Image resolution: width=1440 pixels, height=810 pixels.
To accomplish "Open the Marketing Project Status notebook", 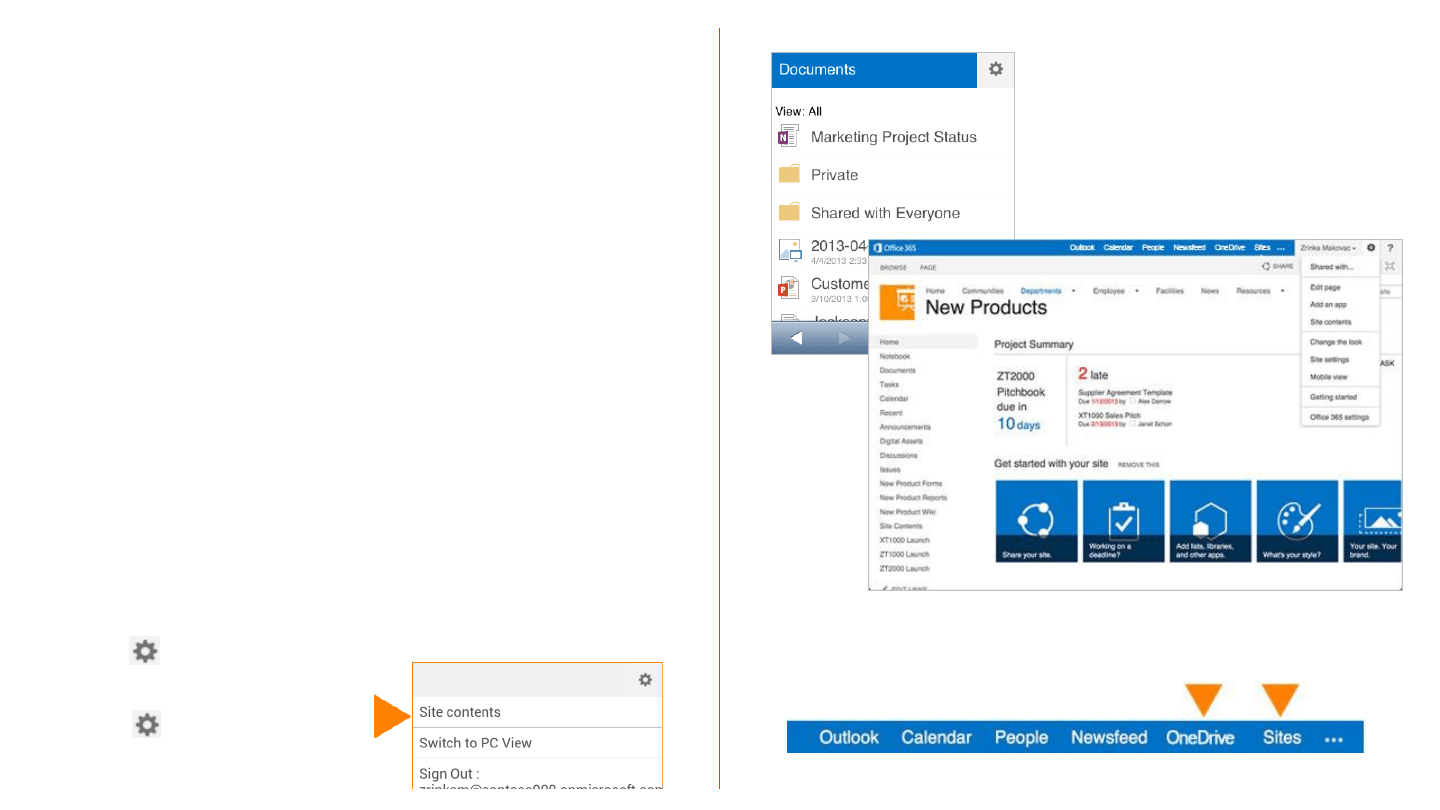I will (893, 137).
